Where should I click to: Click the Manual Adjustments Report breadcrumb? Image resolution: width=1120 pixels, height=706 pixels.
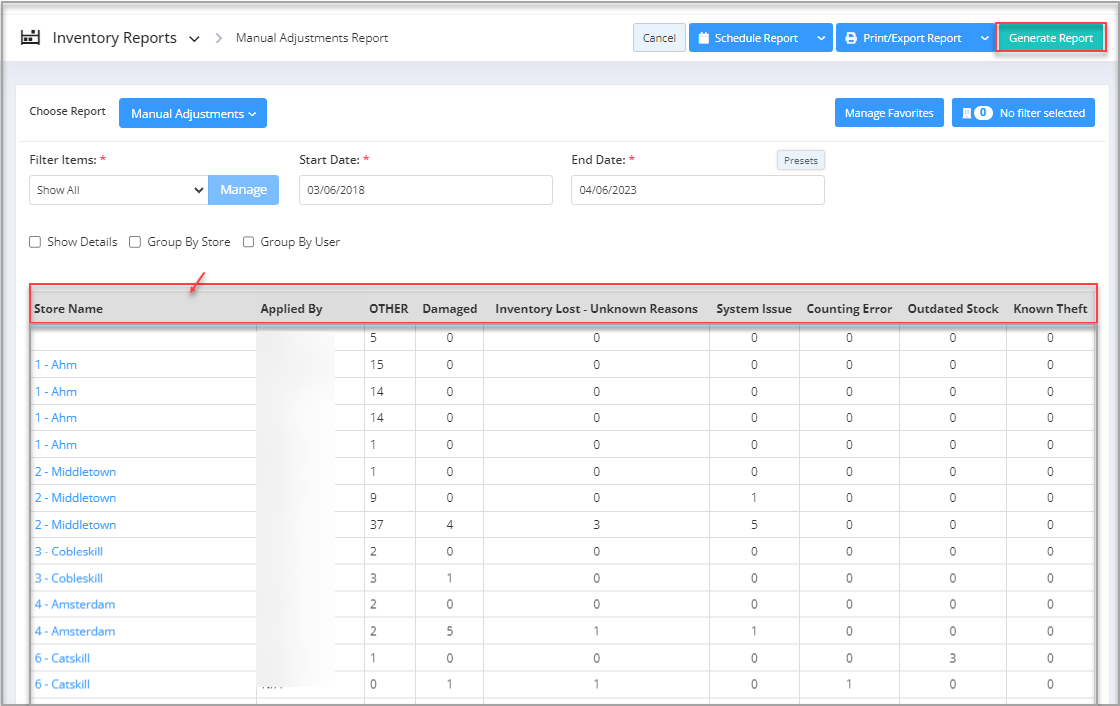(312, 38)
